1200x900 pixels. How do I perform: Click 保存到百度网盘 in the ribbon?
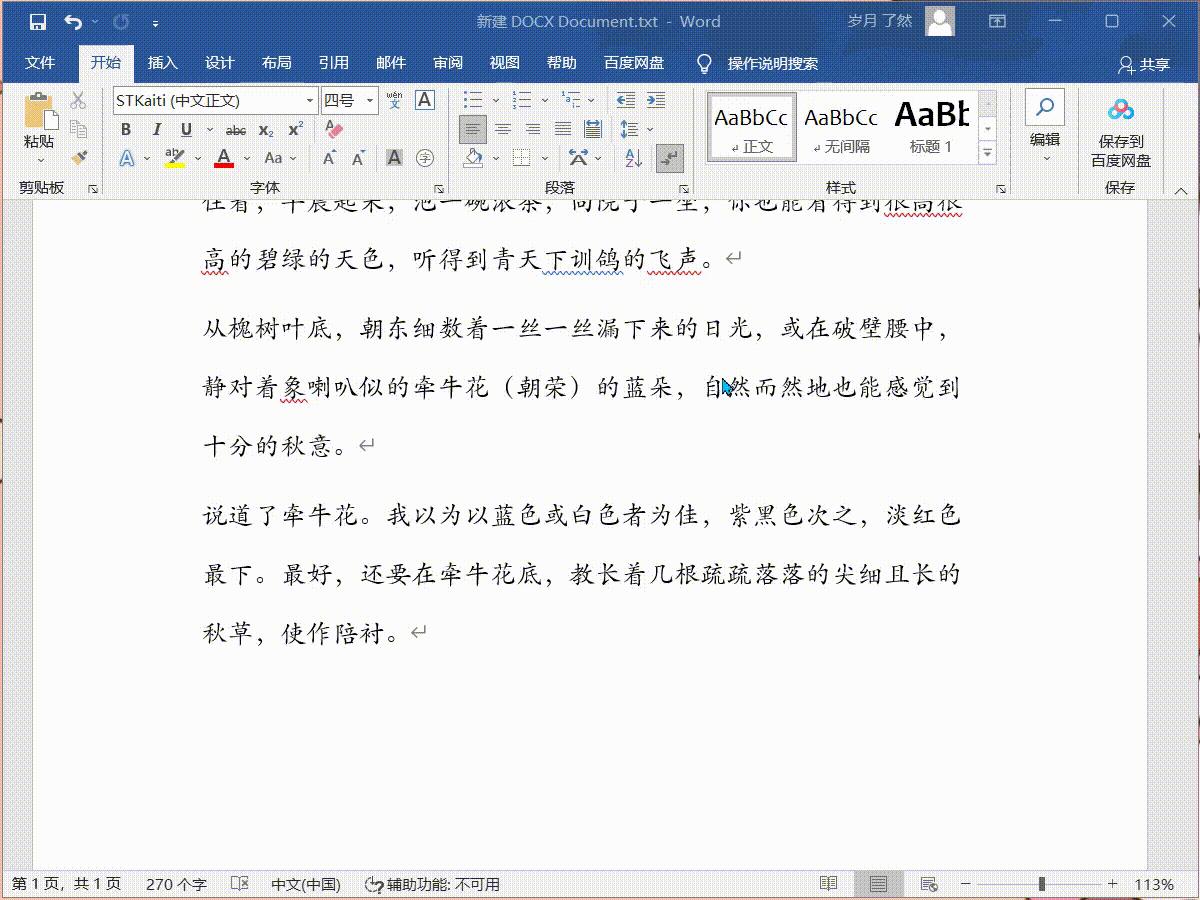point(1120,130)
